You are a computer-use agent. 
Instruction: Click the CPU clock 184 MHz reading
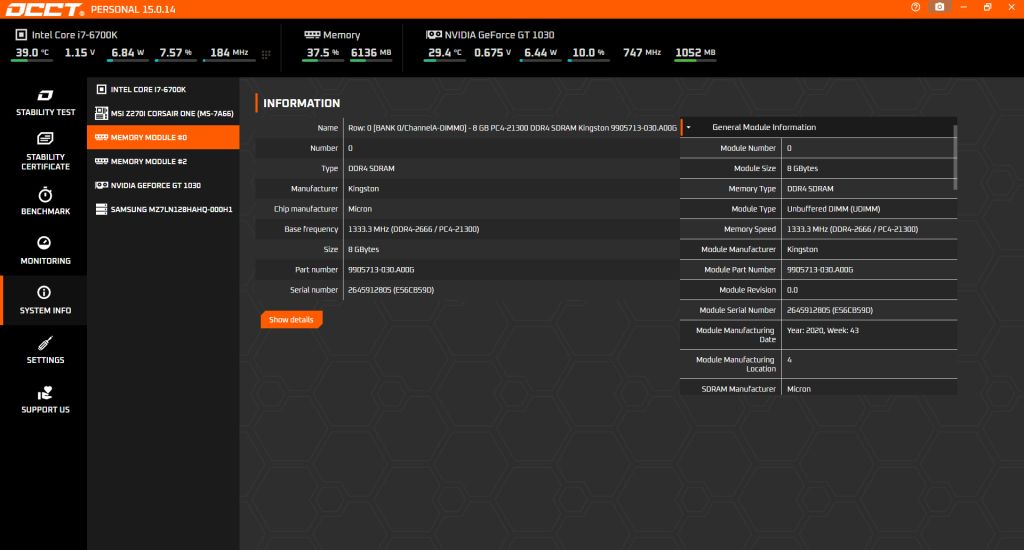click(x=229, y=53)
